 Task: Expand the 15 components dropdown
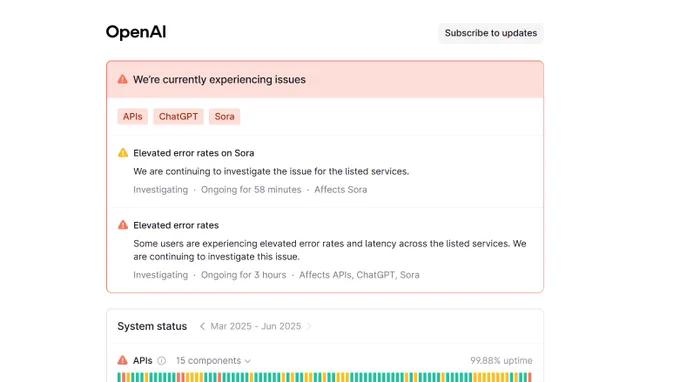pos(213,361)
